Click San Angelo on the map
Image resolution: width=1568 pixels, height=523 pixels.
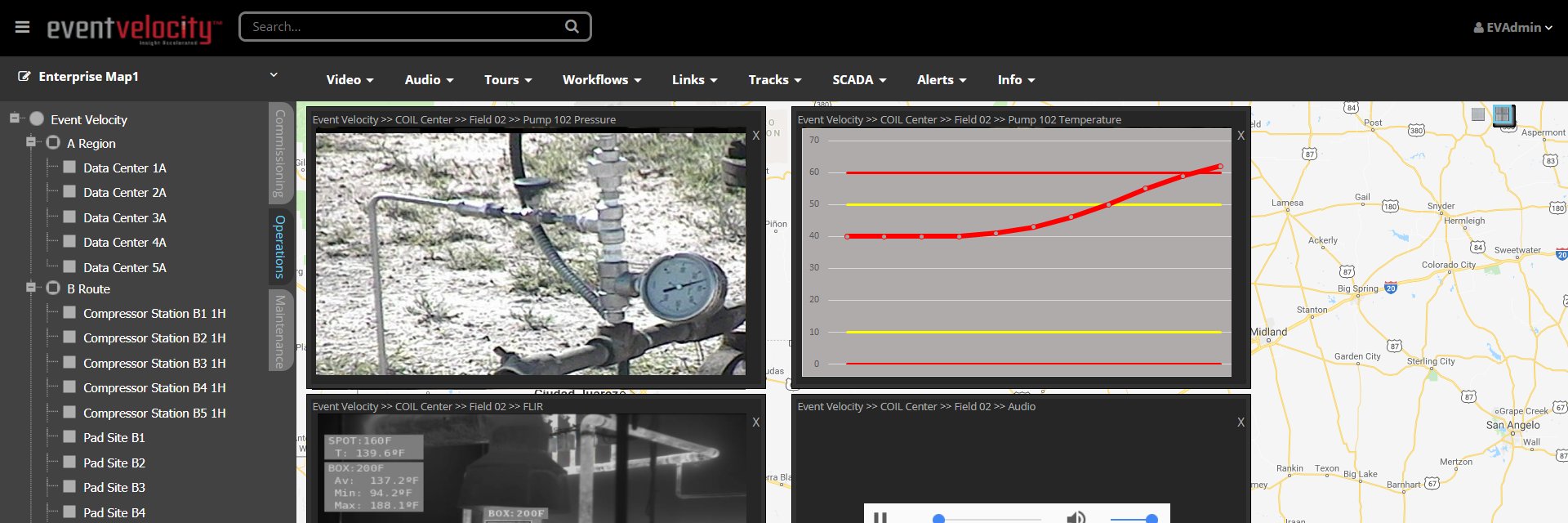coord(1512,425)
